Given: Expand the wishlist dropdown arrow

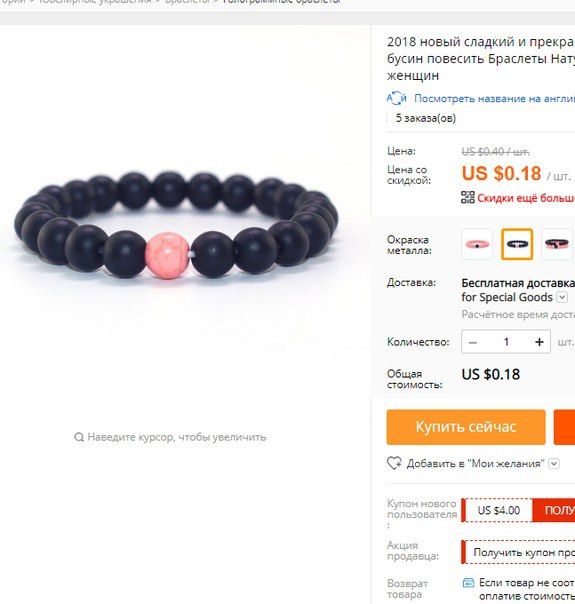Looking at the screenshot, I should pyautogui.click(x=554, y=463).
